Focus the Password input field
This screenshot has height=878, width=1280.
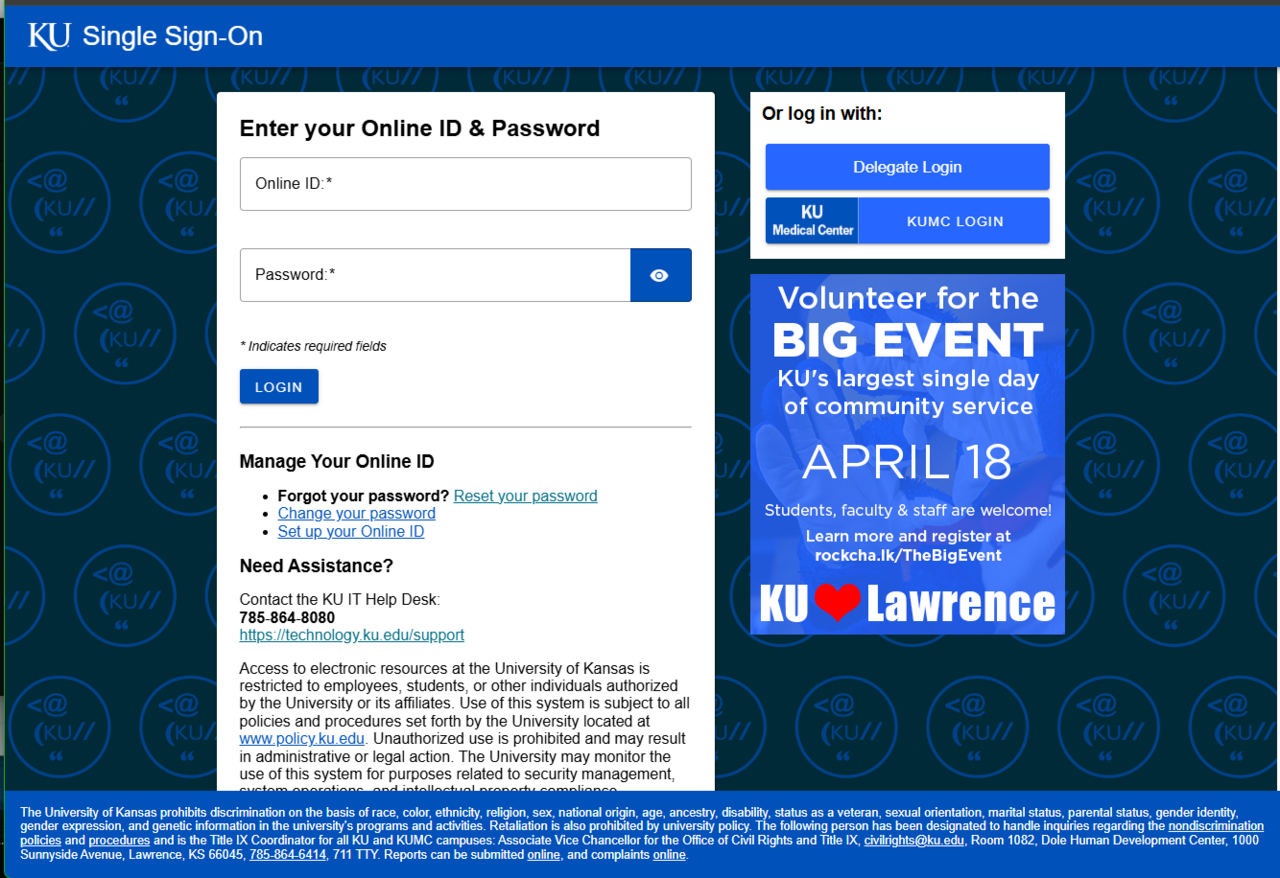[435, 275]
